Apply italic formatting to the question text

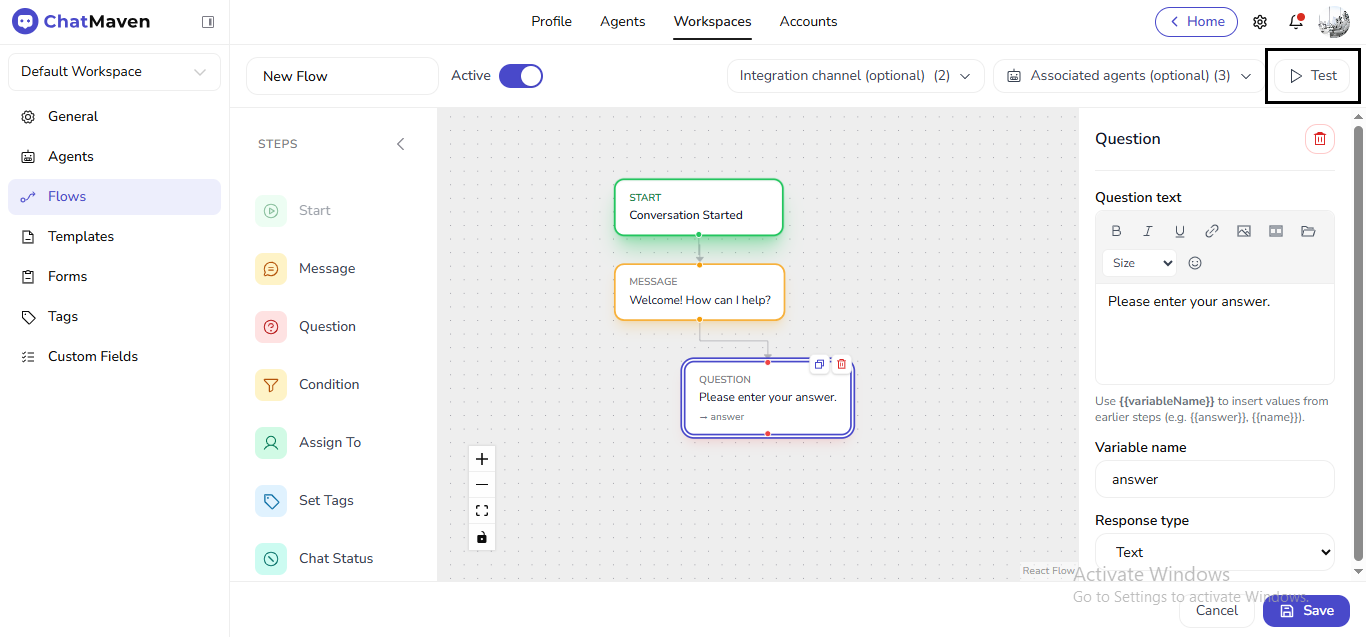click(1148, 230)
